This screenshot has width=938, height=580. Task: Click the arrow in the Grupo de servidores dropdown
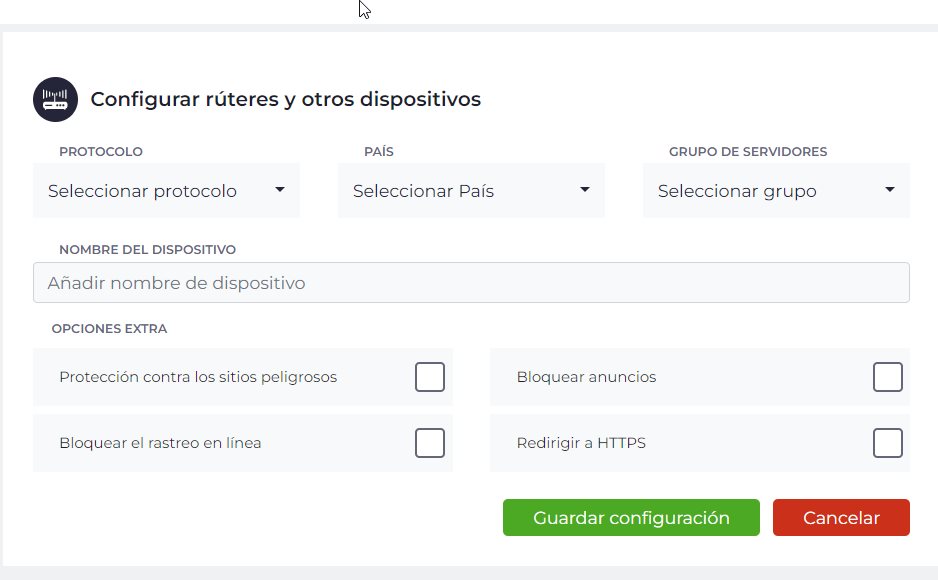click(890, 190)
